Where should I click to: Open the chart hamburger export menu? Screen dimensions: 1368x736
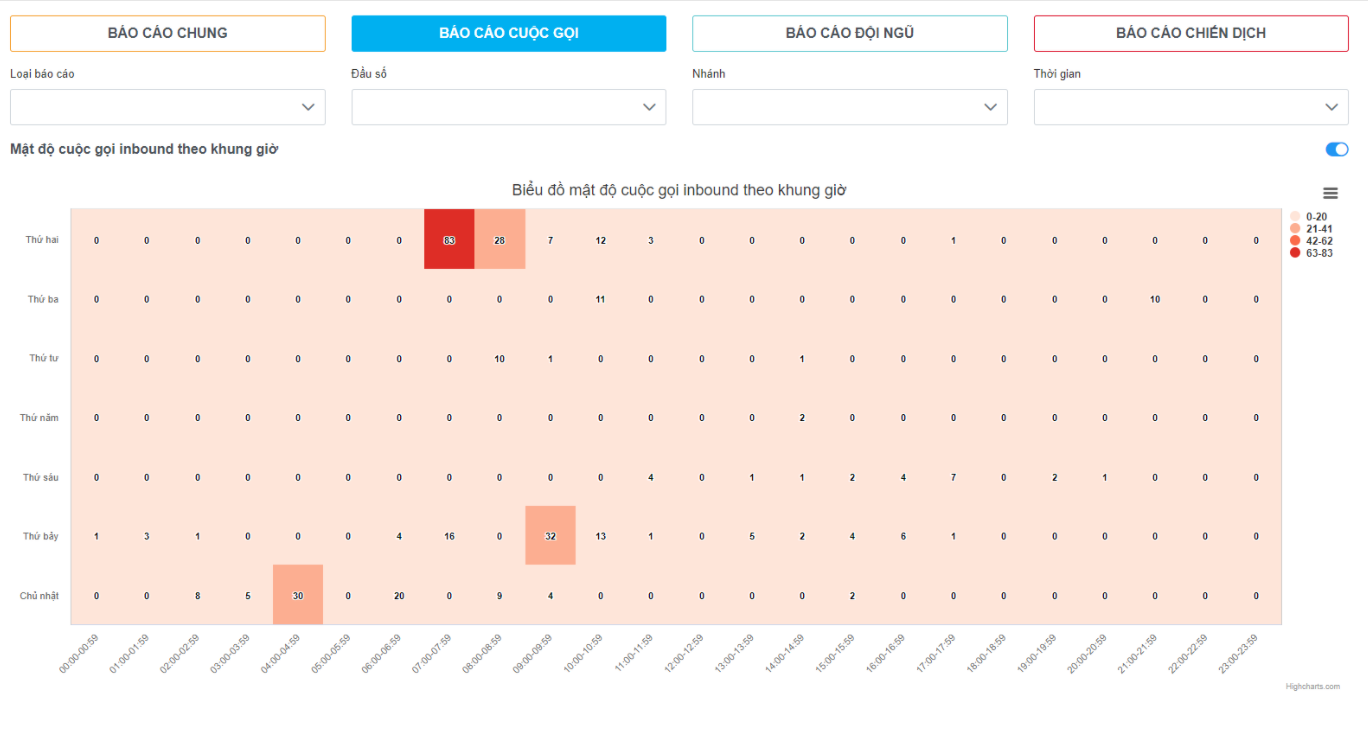click(x=1330, y=193)
